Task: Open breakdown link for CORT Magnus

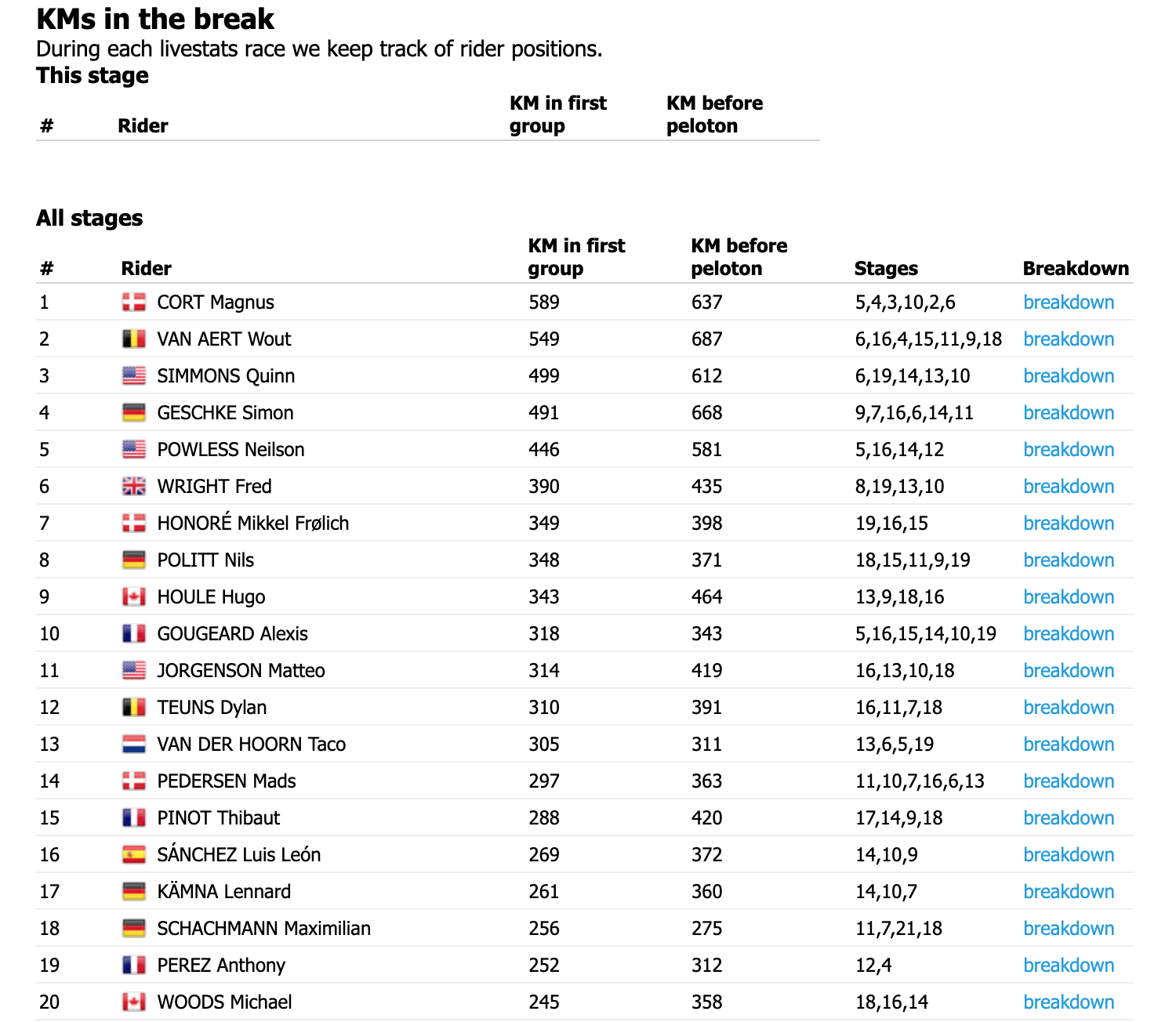Action: click(1069, 303)
